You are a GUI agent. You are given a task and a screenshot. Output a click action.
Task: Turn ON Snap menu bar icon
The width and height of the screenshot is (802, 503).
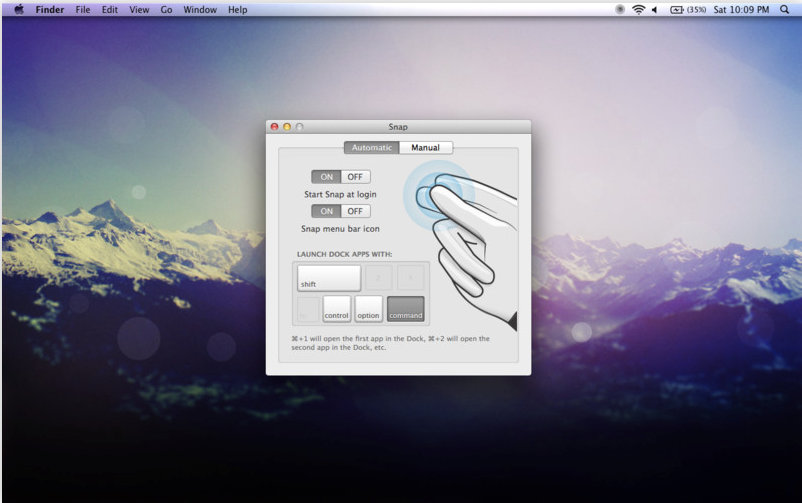click(326, 211)
